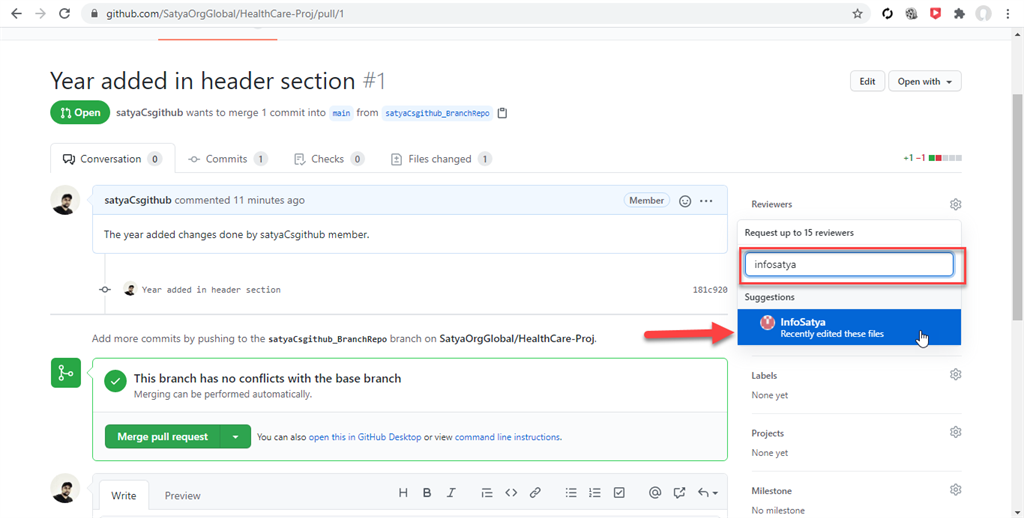The height and width of the screenshot is (518, 1024).
Task: Click the 'None yet' text under Labels
Action: pos(769,395)
